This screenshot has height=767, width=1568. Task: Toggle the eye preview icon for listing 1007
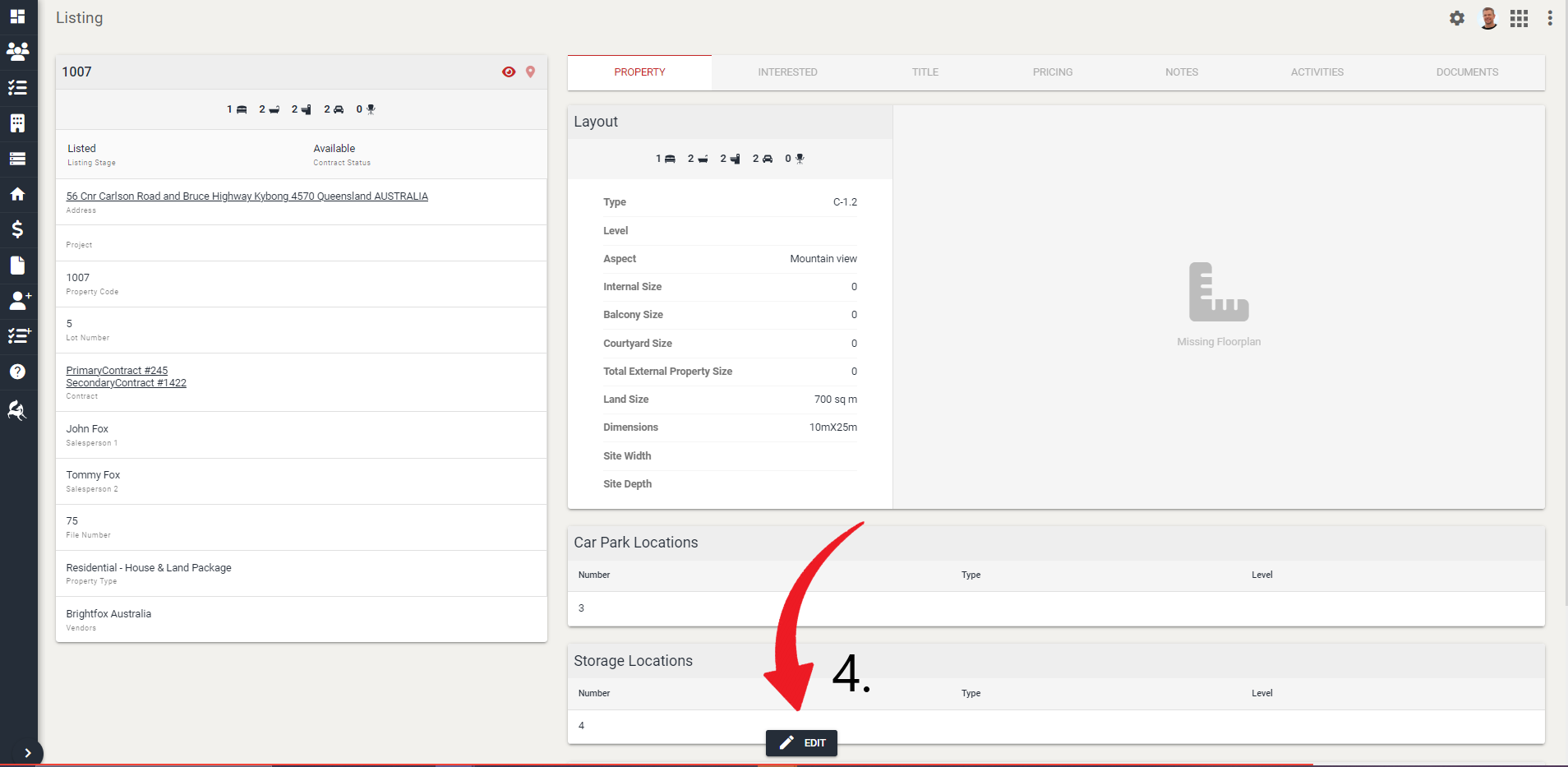point(510,72)
